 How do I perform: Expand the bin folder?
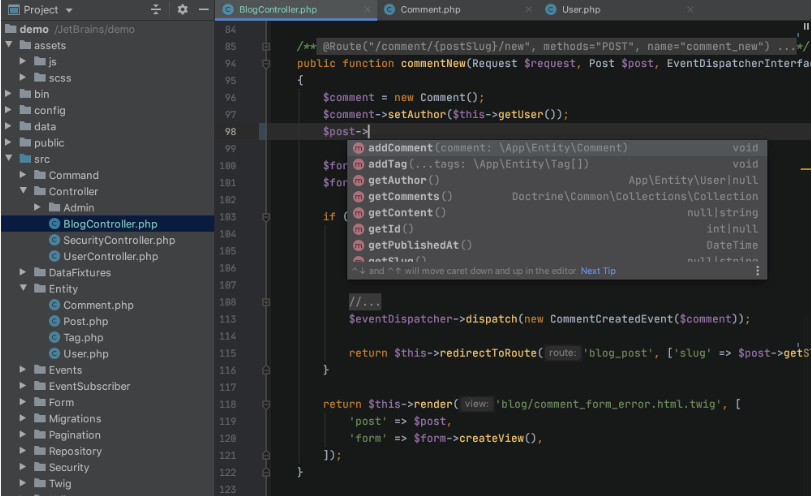(8, 94)
